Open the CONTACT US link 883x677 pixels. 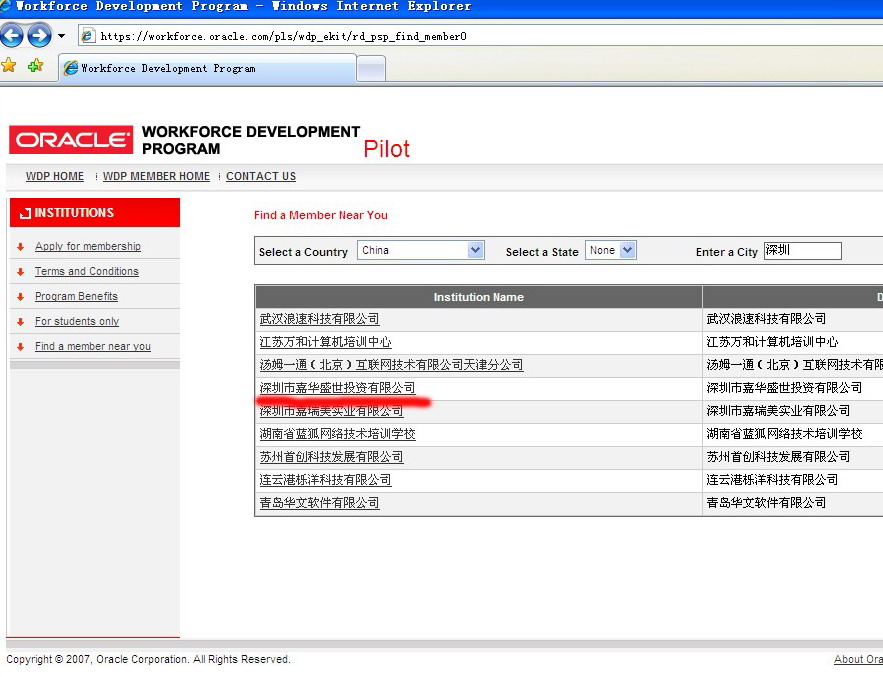click(x=261, y=176)
